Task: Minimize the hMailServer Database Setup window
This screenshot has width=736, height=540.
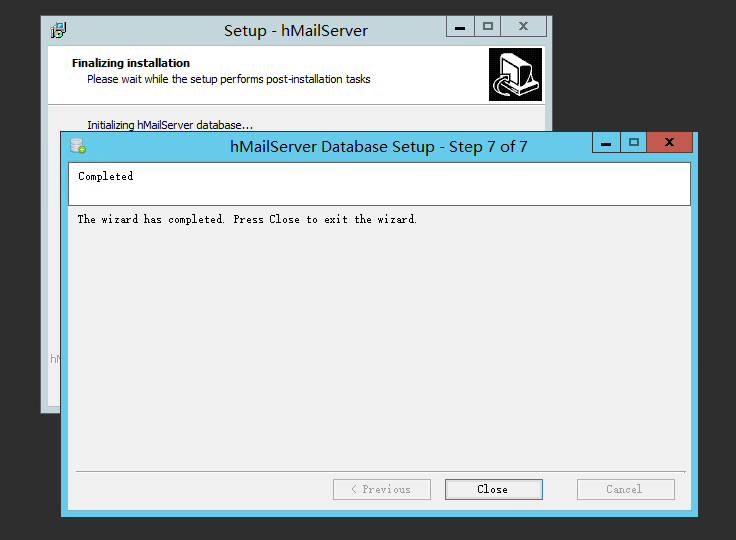Action: (x=606, y=142)
